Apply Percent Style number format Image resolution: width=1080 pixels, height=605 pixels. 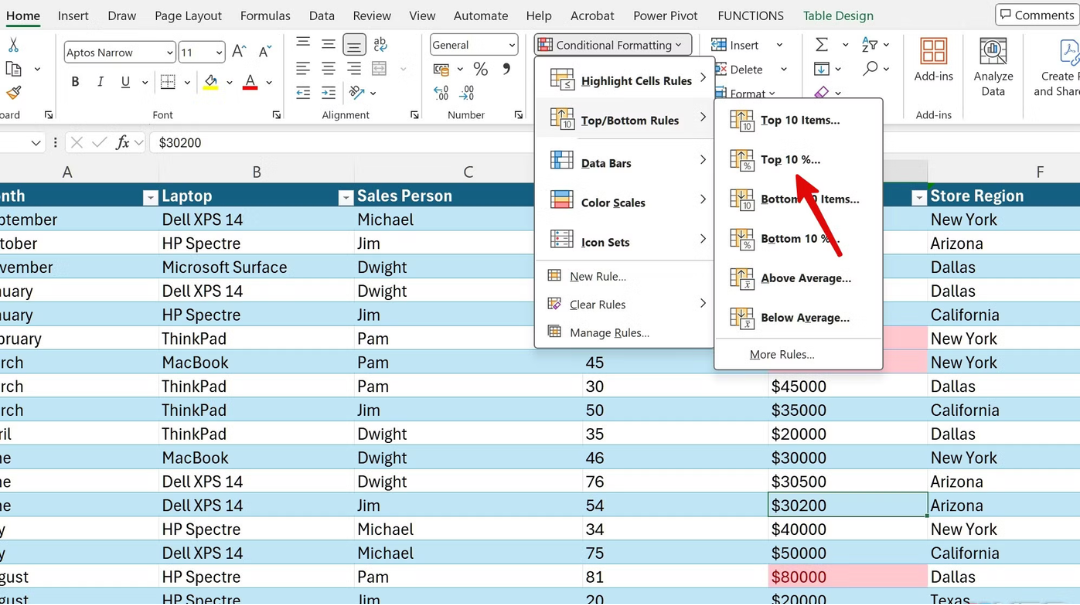click(480, 69)
